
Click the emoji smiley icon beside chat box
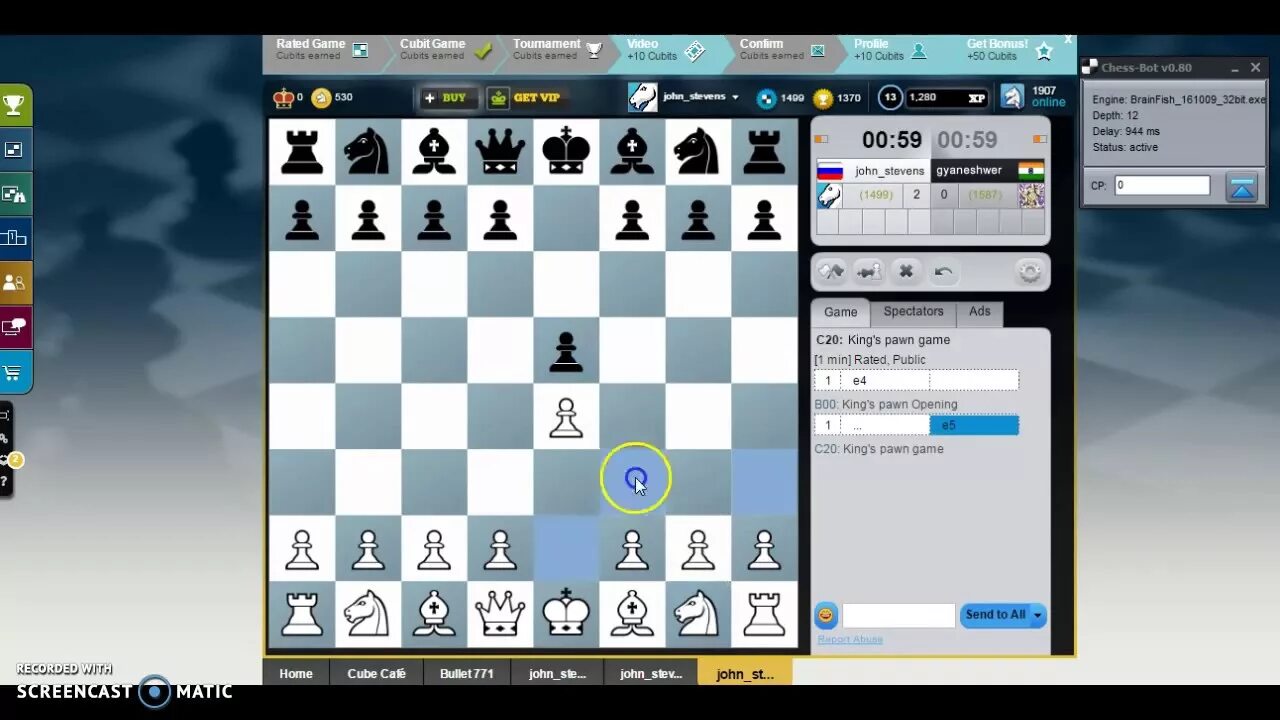[826, 615]
